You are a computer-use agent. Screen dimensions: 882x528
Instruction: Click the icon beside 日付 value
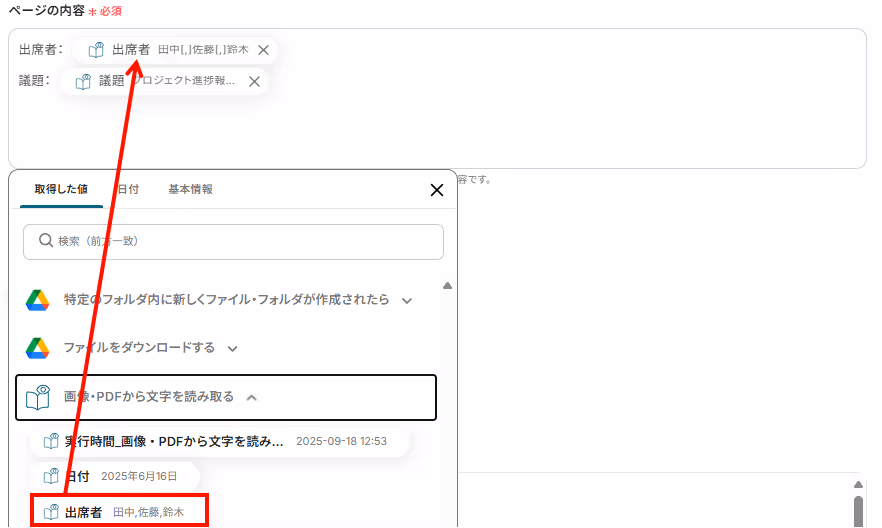click(x=51, y=476)
